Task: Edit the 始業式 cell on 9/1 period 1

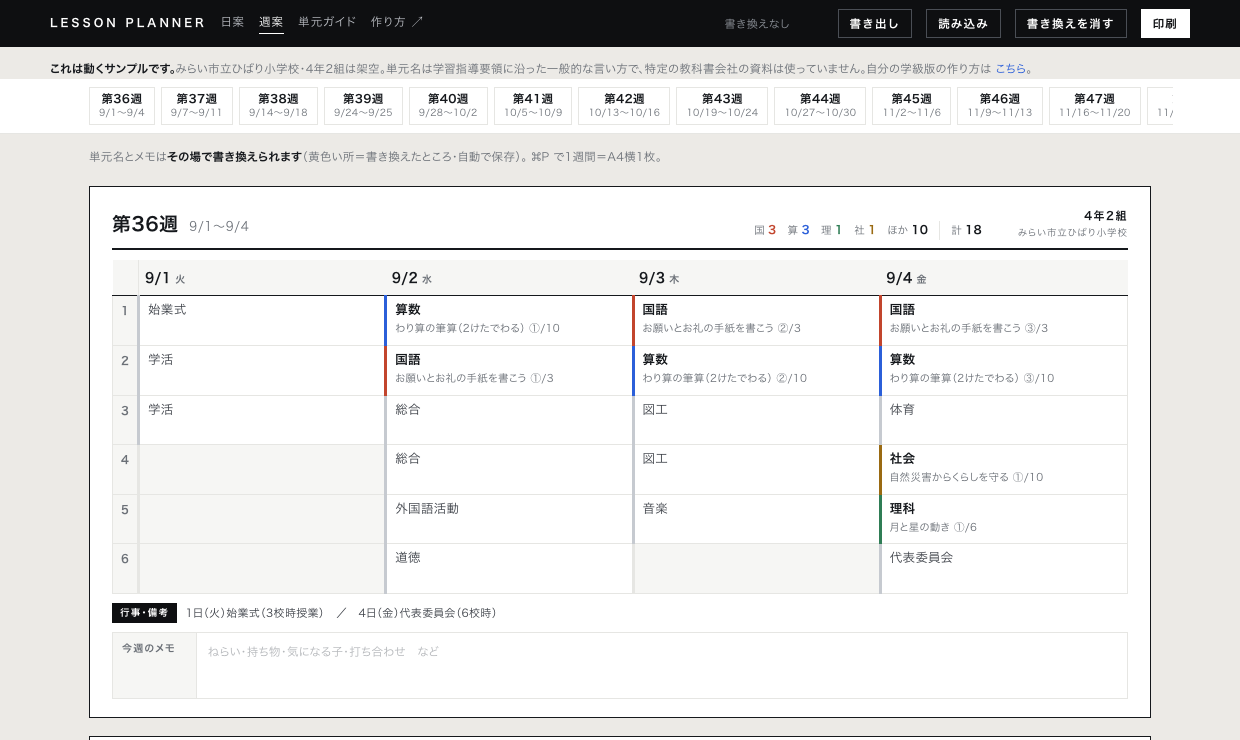Action: coord(261,320)
